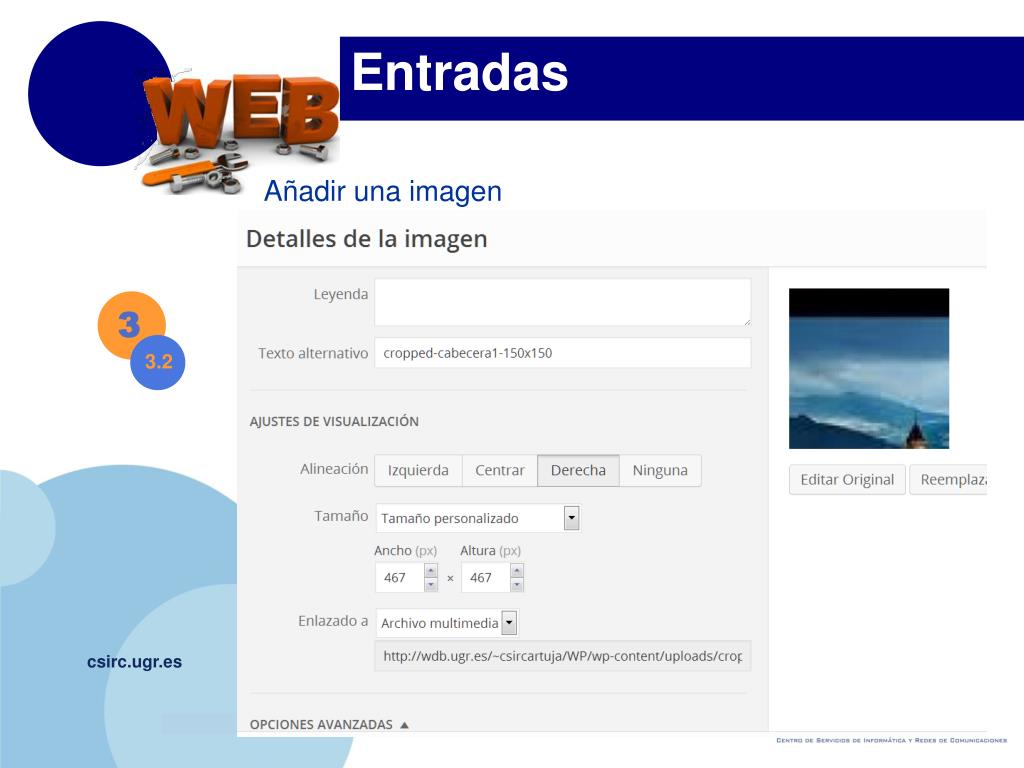
Task: Open the Tamaño personalizado dropdown
Action: (478, 518)
